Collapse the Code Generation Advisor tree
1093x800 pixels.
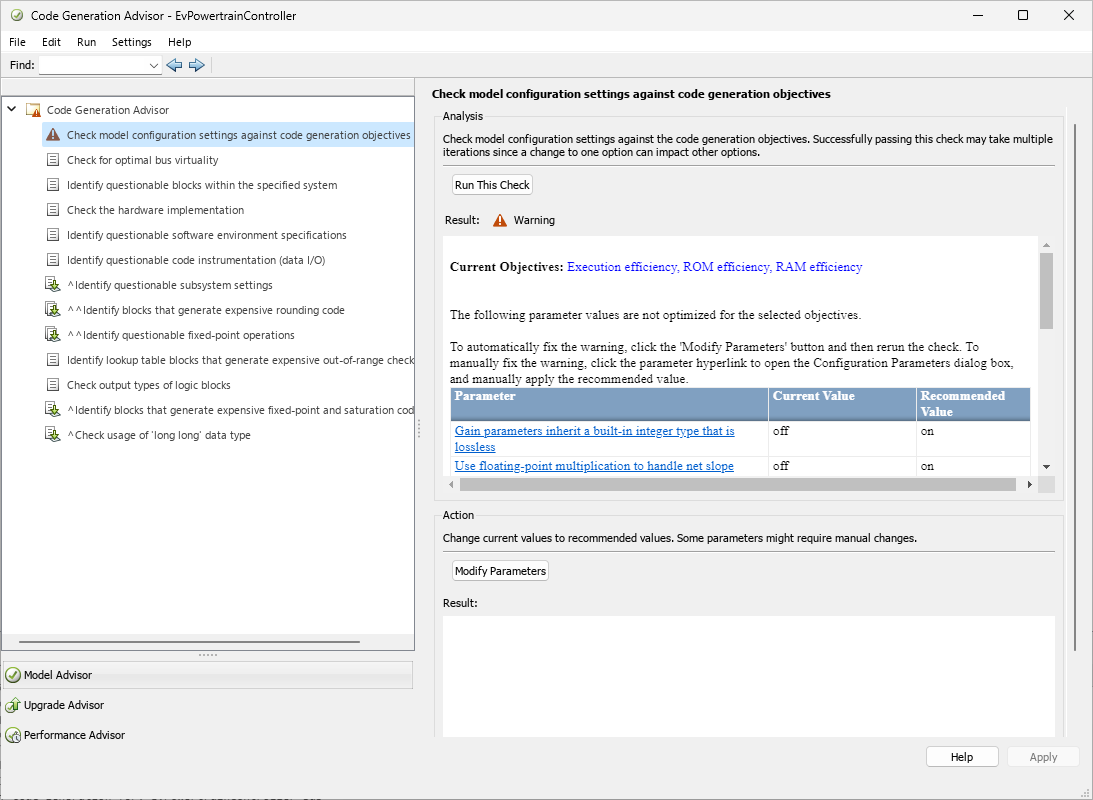pyautogui.click(x=11, y=110)
